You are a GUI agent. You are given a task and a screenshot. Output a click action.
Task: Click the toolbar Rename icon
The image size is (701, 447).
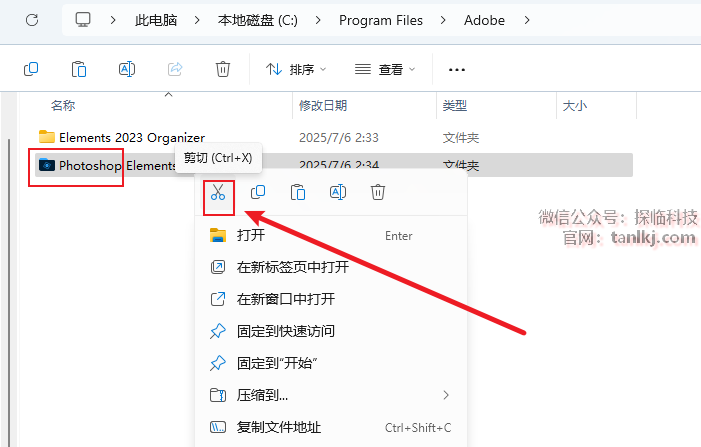click(x=127, y=69)
